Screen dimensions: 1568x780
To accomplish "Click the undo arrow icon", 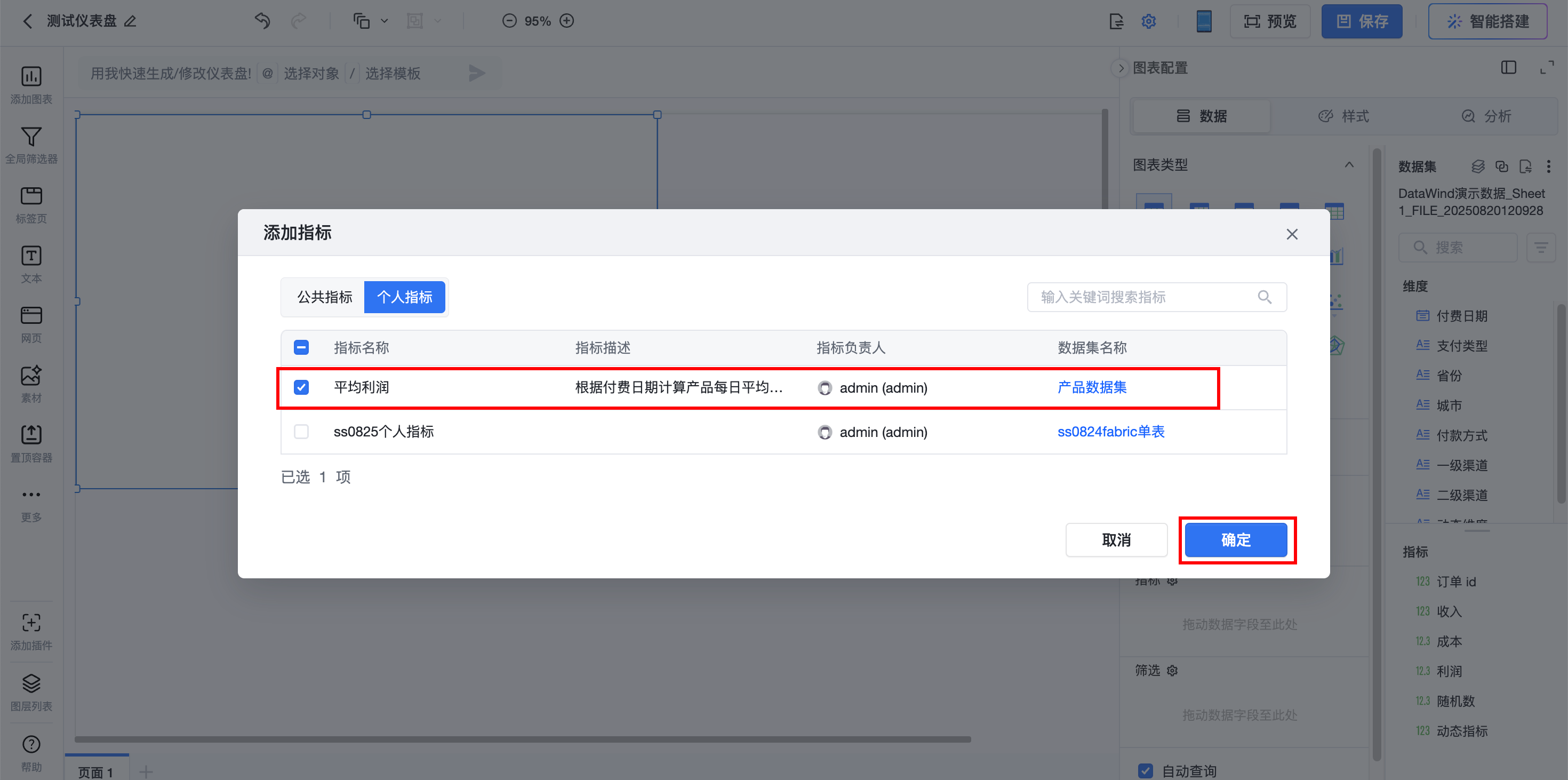I will [x=262, y=21].
